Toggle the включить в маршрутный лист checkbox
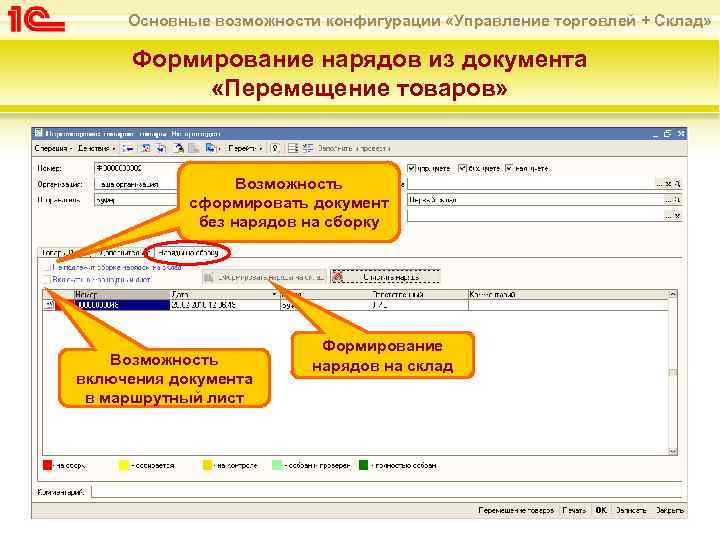This screenshot has width=720, height=540. (x=46, y=279)
